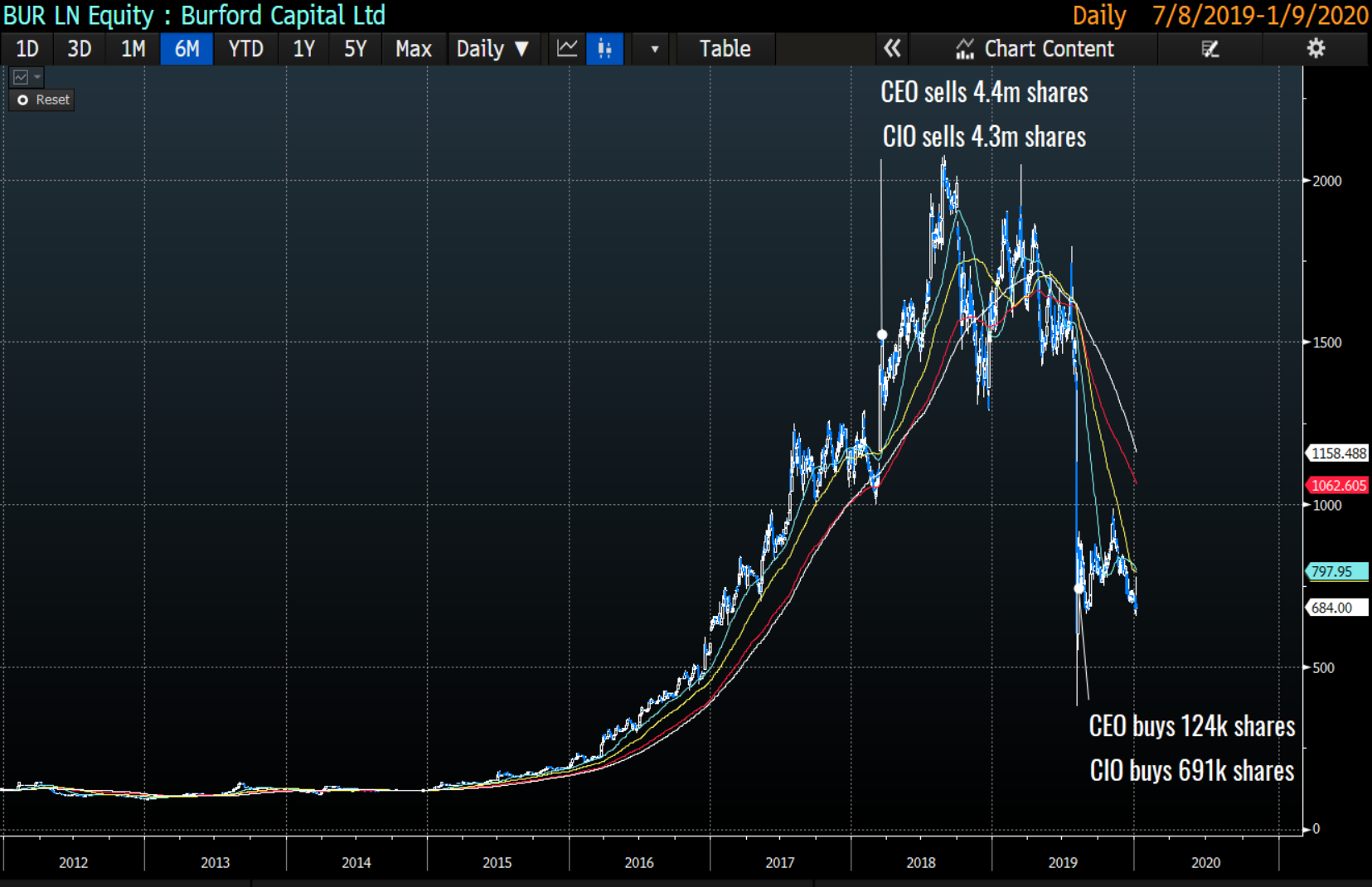
Task: Click the cyan 797.95 price label
Action: click(x=1338, y=571)
